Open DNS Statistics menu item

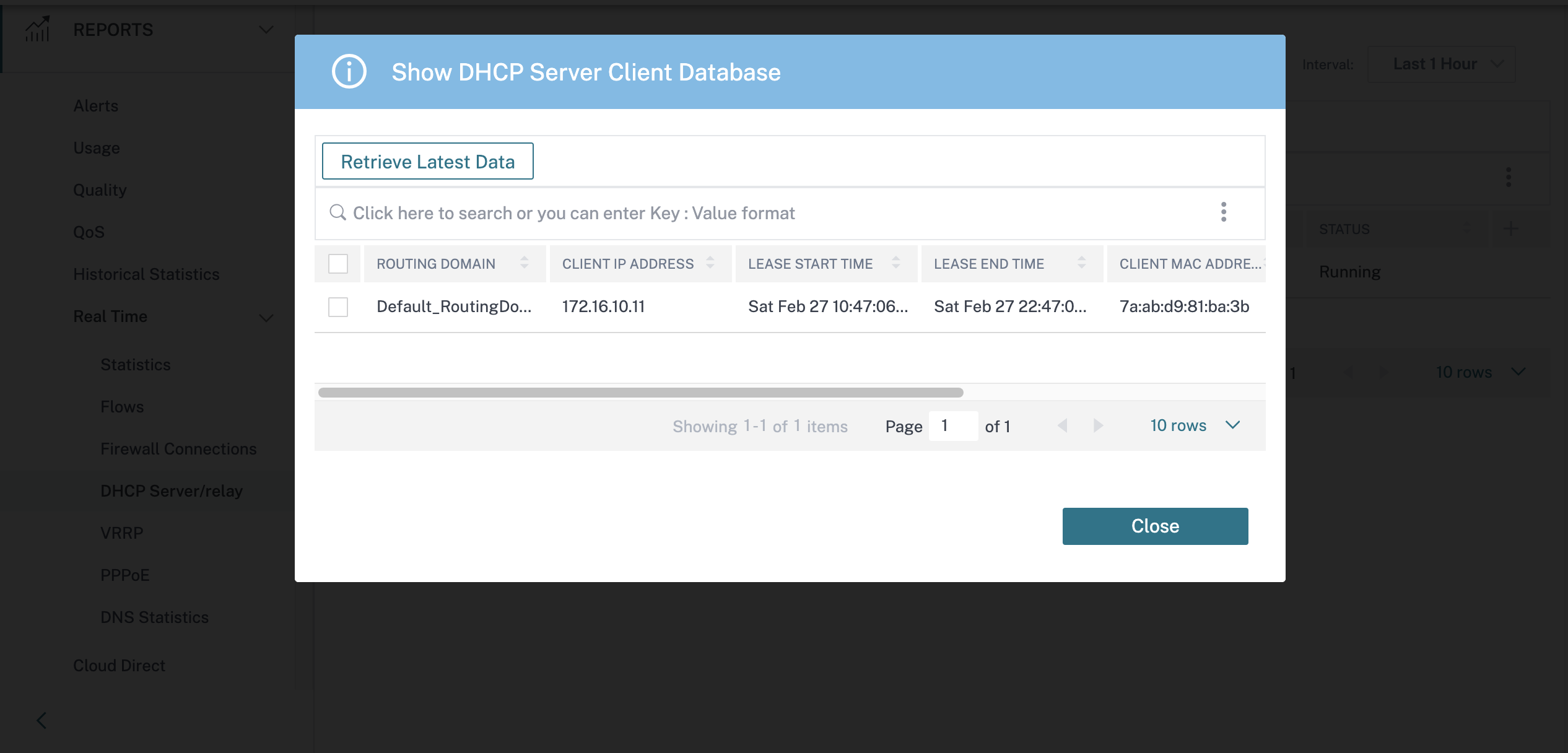[154, 617]
